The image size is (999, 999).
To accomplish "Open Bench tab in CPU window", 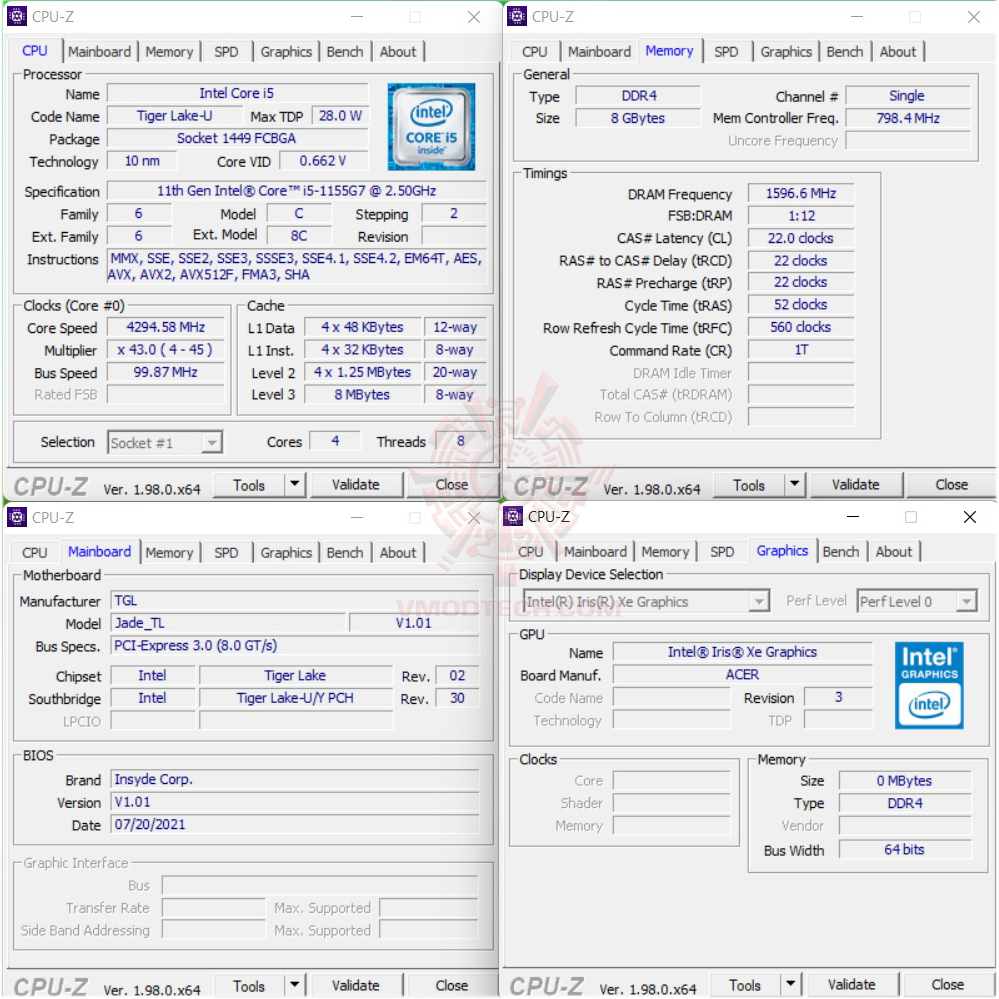I will point(345,52).
